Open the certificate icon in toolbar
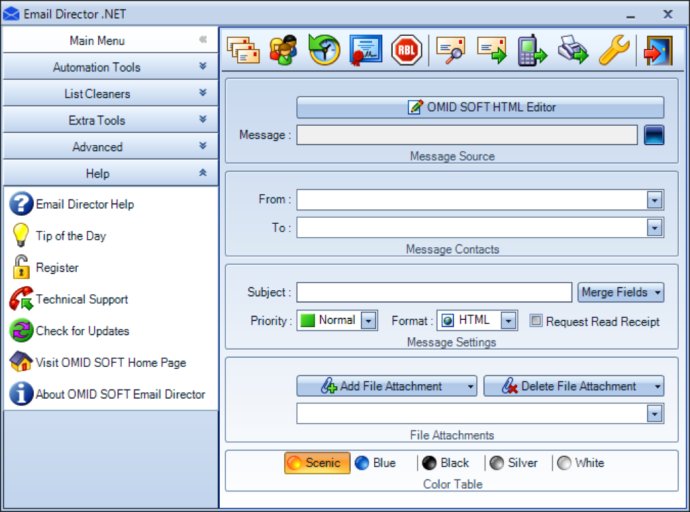 tap(366, 50)
